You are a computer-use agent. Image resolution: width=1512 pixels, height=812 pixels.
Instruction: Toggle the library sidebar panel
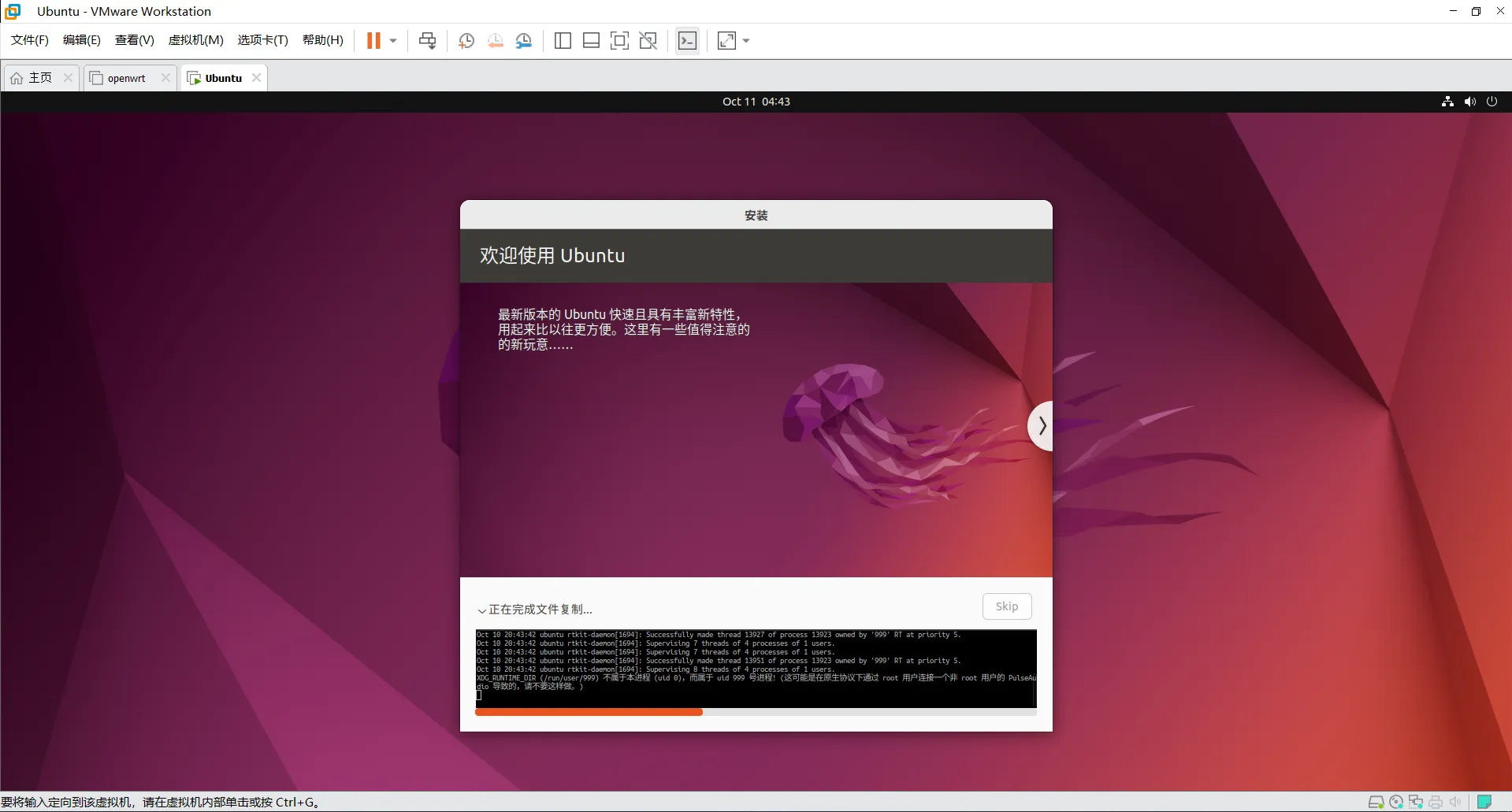(563, 40)
